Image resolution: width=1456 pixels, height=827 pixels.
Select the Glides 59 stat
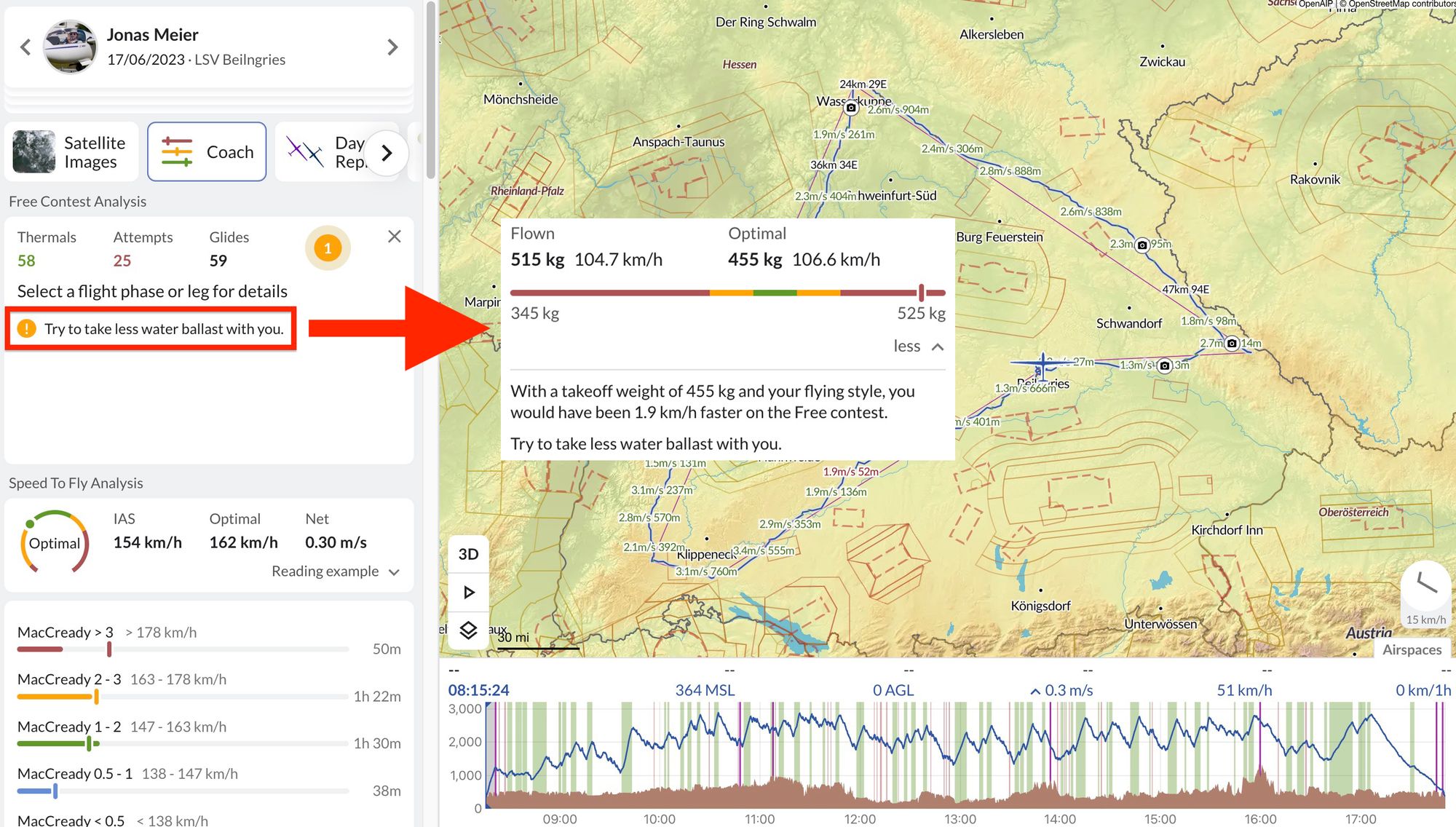(x=229, y=249)
